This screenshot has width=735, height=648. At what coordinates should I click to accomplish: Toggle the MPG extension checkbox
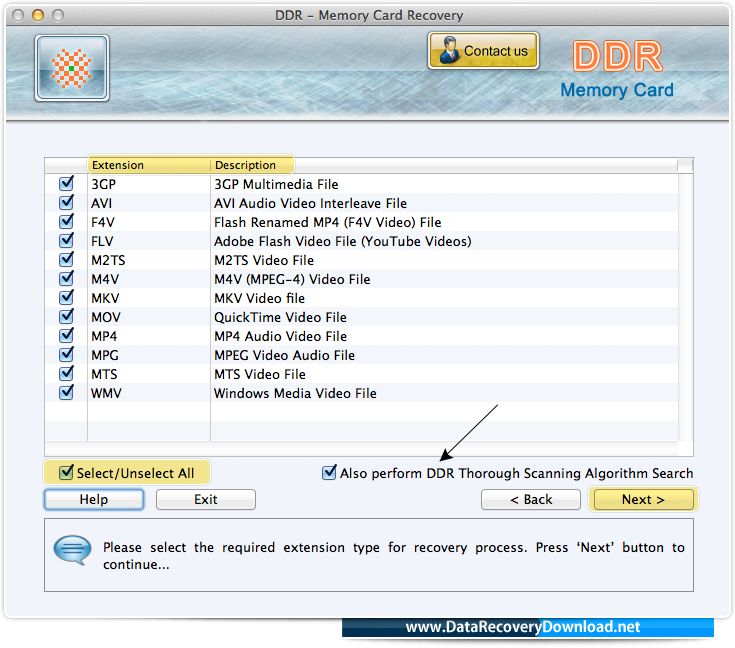pyautogui.click(x=66, y=354)
